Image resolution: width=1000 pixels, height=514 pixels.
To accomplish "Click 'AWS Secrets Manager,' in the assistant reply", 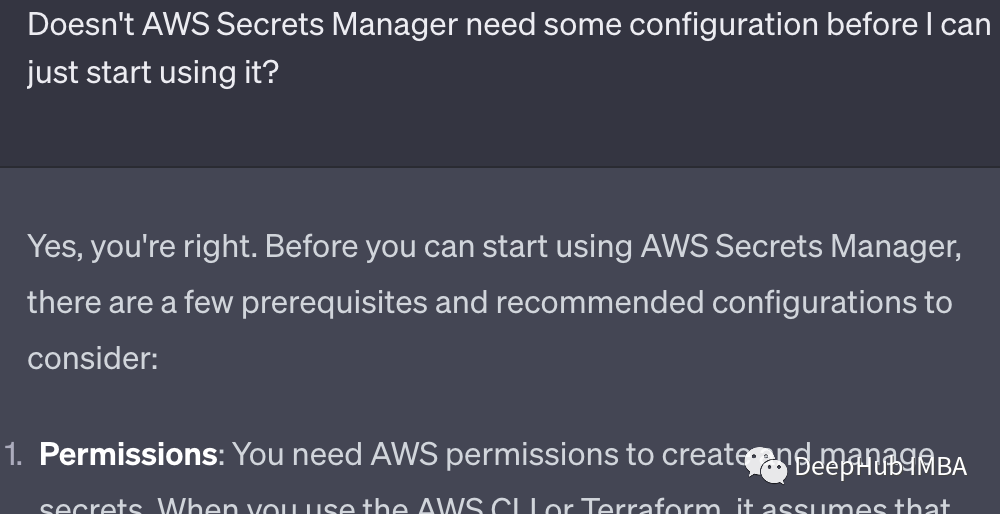I will coord(801,247).
